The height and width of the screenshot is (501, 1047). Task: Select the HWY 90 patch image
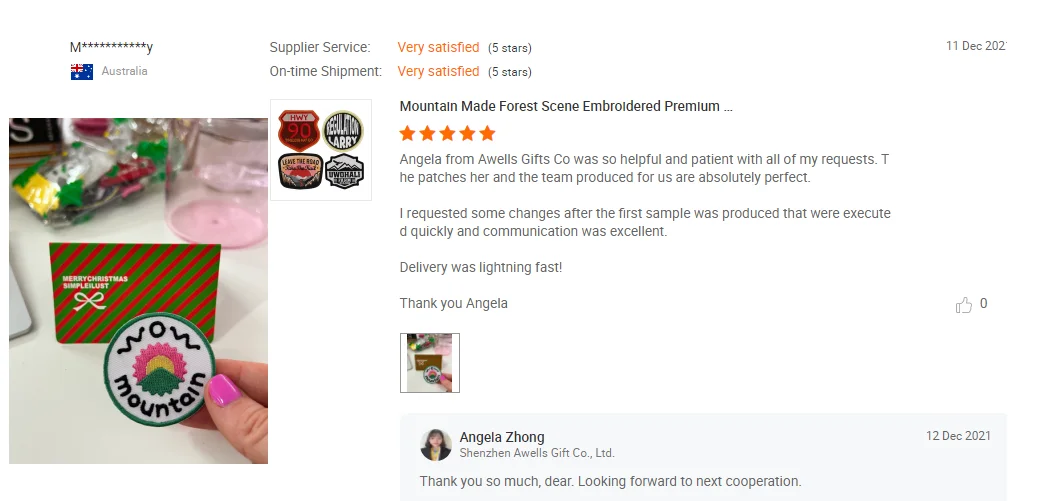click(x=298, y=130)
